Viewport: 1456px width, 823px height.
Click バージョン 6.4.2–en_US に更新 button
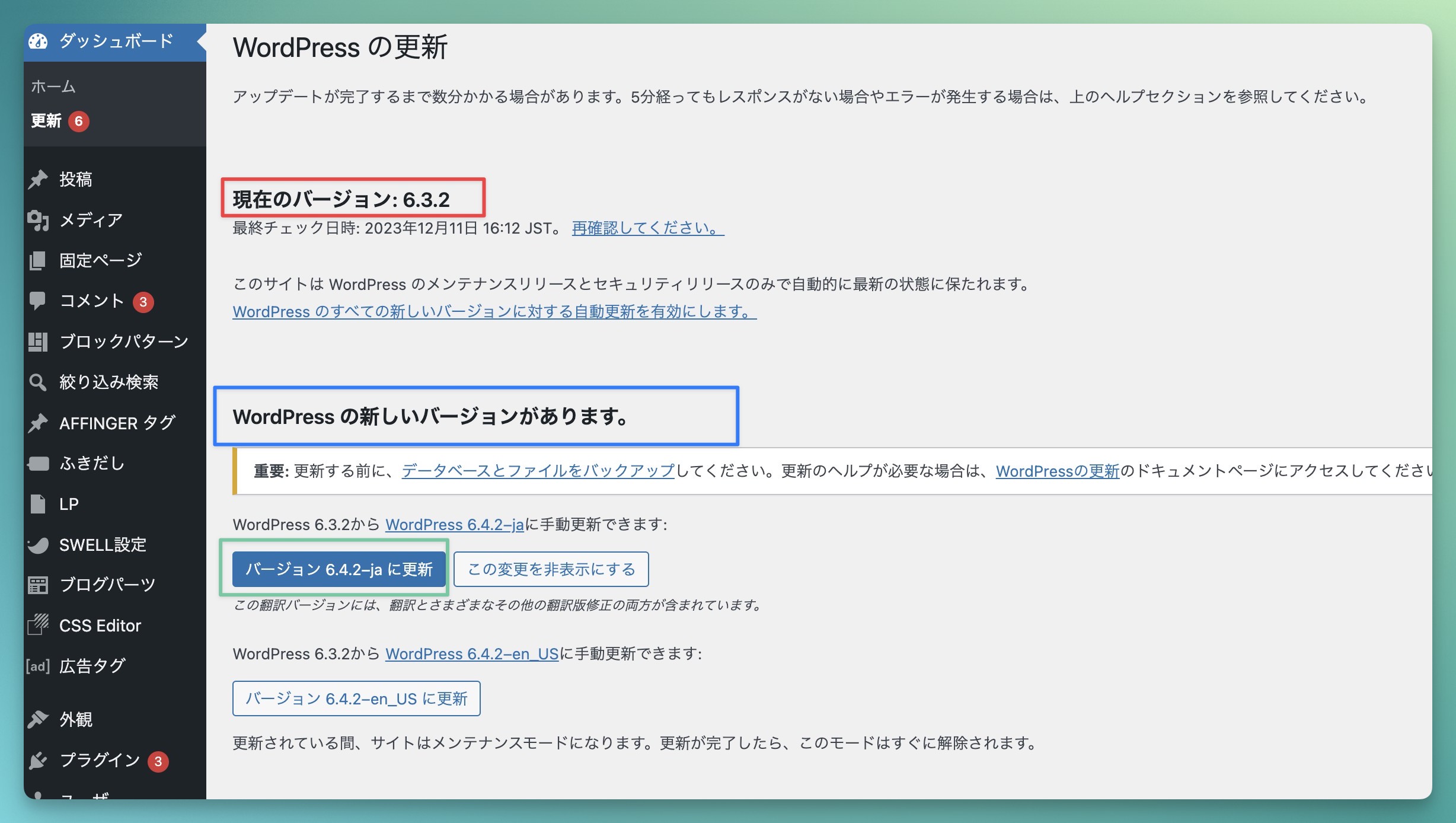356,698
